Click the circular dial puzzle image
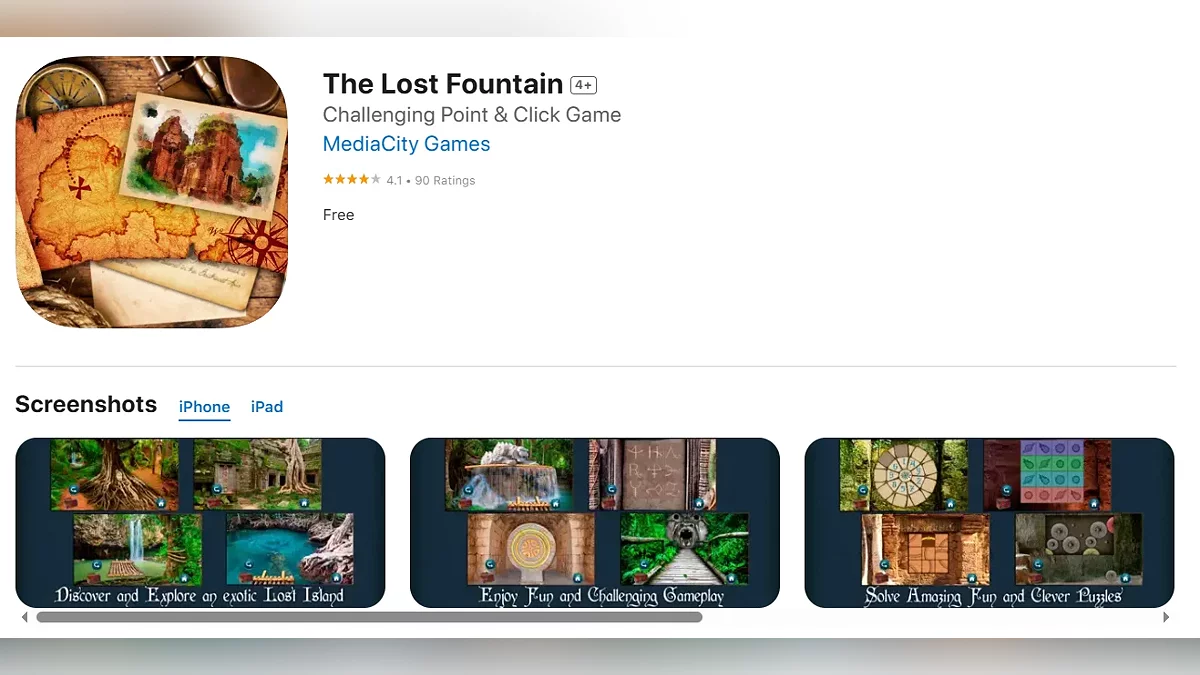The image size is (1200, 675). click(904, 475)
